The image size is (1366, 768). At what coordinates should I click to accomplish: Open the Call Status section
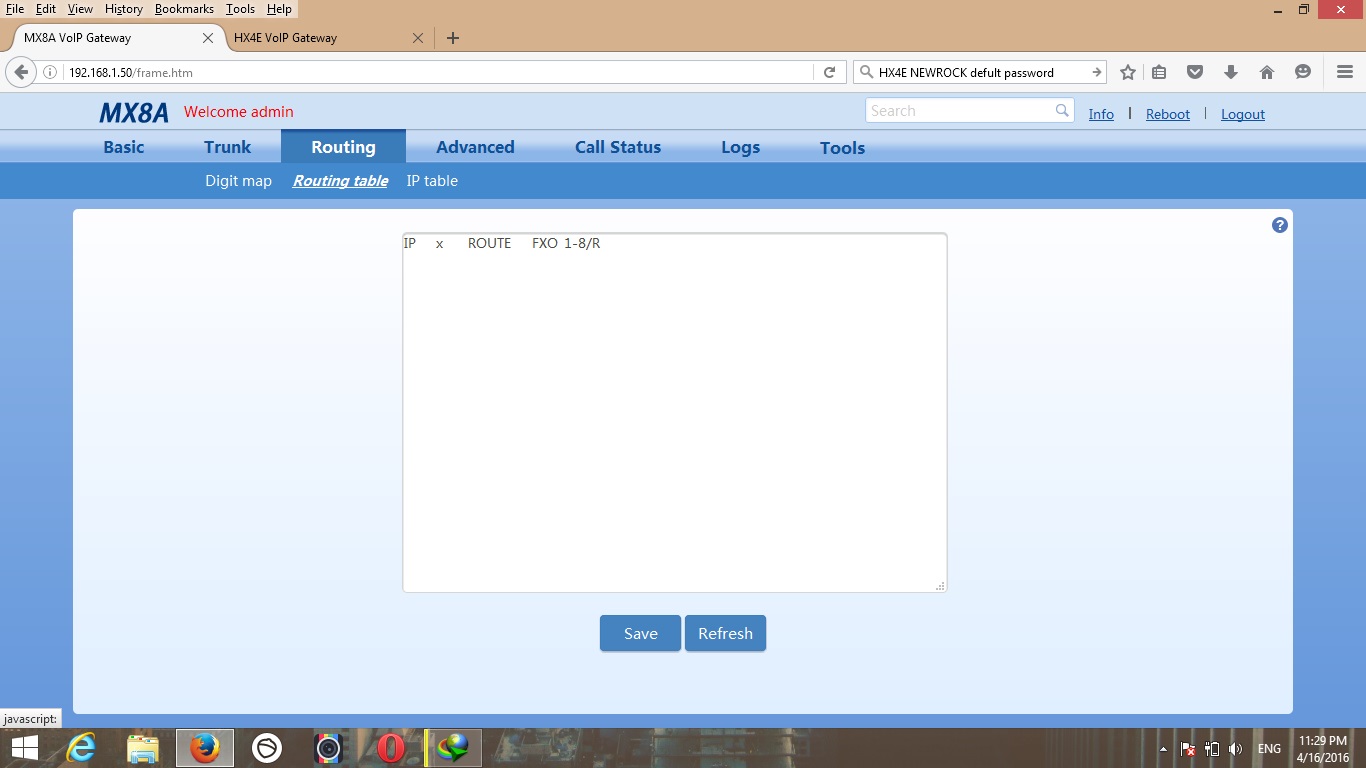(617, 147)
